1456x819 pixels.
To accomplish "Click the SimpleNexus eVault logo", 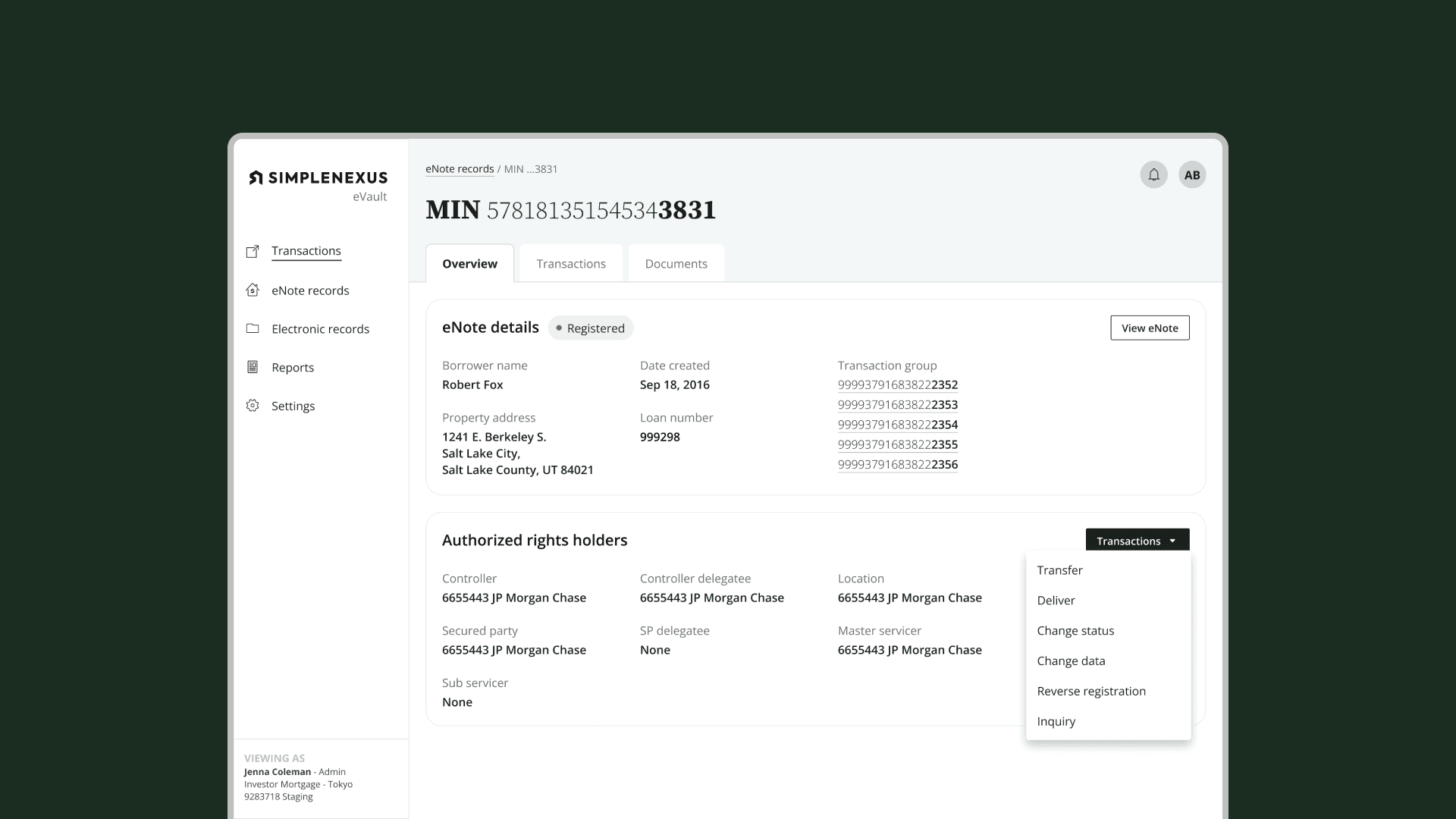I will [317, 177].
